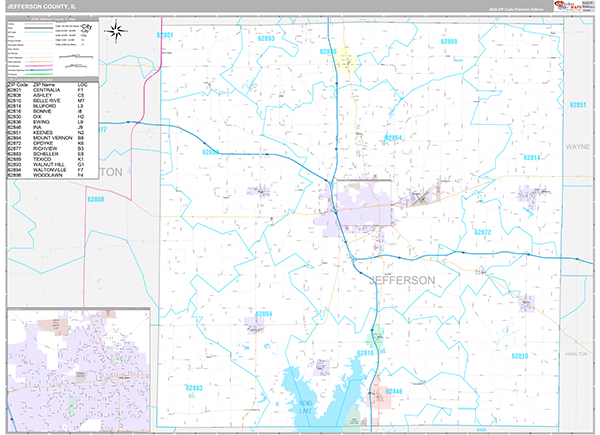Click the ZIP code 62814 label

pos(532,158)
